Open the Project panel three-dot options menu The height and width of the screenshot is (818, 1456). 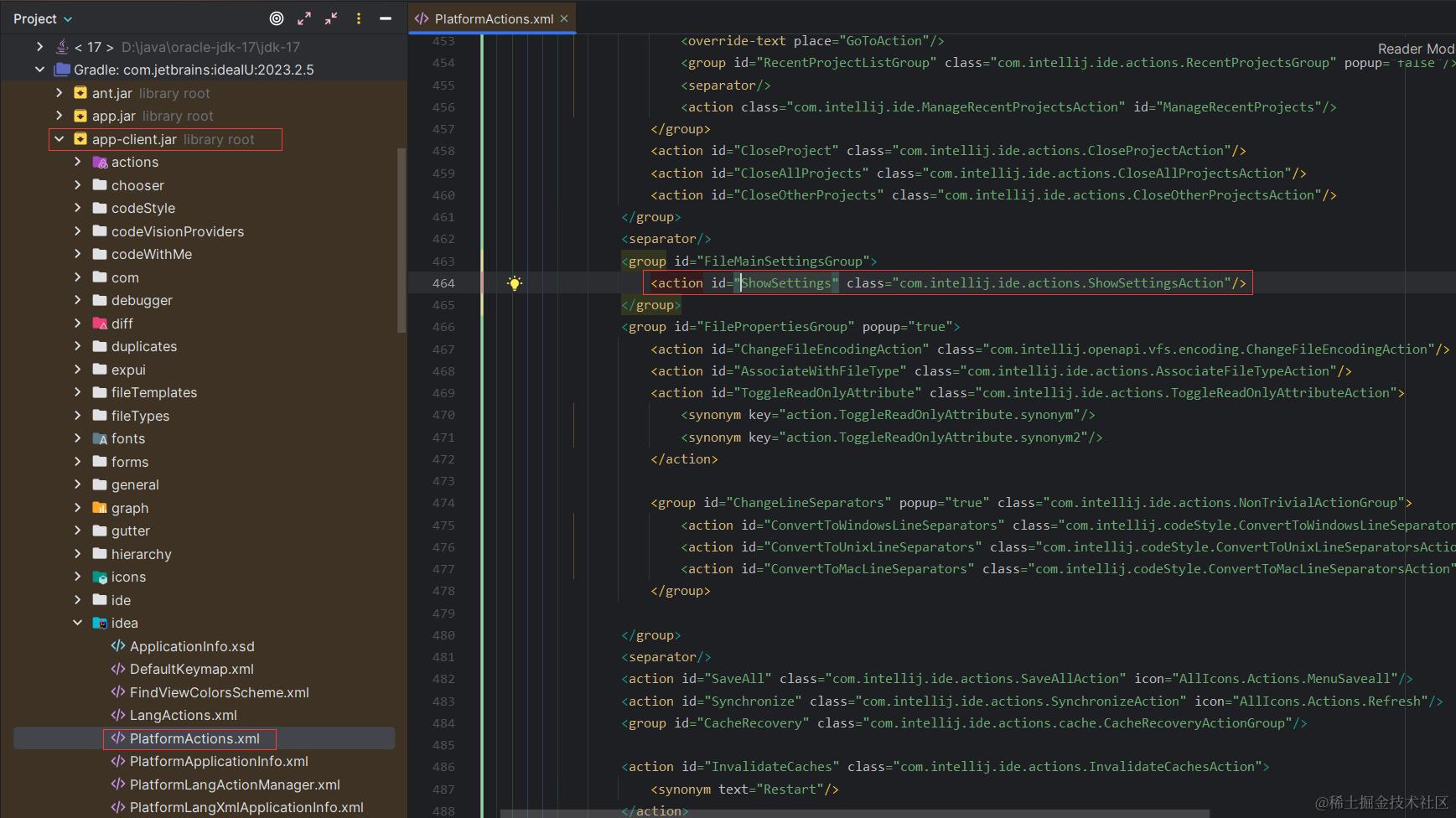(359, 18)
